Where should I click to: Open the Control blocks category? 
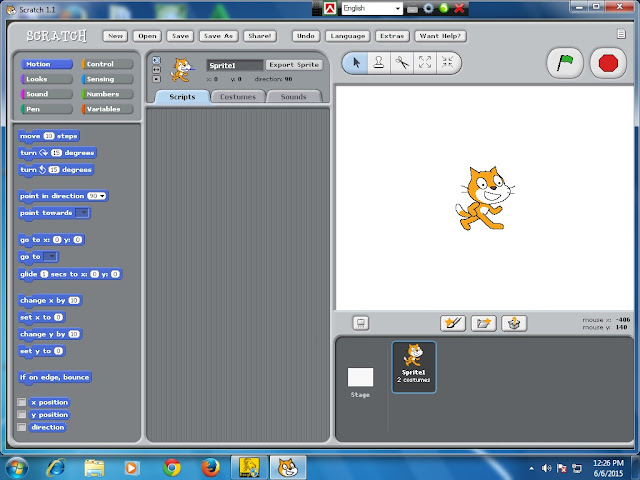[x=107, y=64]
